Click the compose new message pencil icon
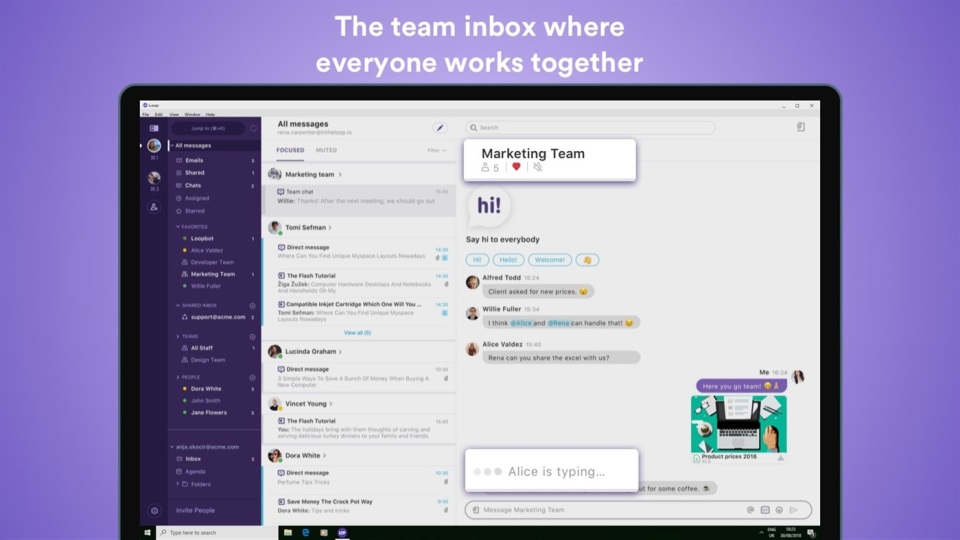 click(440, 128)
